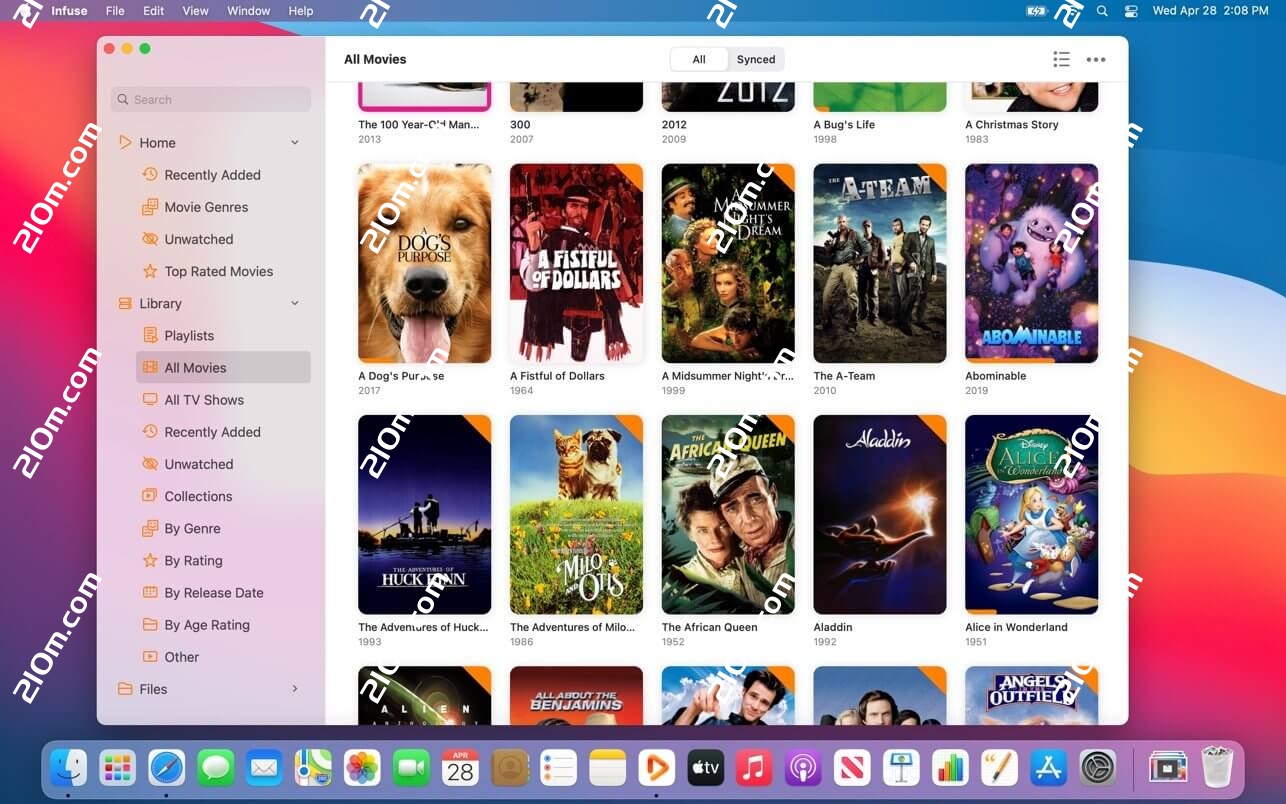This screenshot has height=804, width=1286.
Task: Collapse the Home section chevron
Action: pos(294,142)
